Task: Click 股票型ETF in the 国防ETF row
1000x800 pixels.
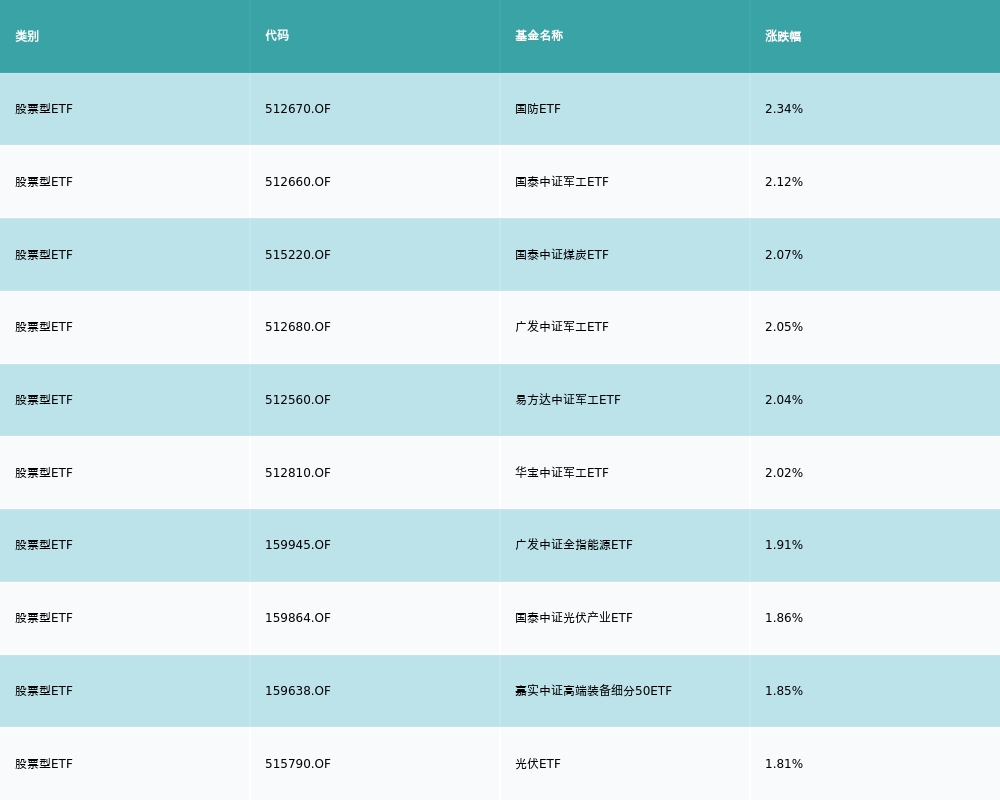Action: pyautogui.click(x=44, y=108)
